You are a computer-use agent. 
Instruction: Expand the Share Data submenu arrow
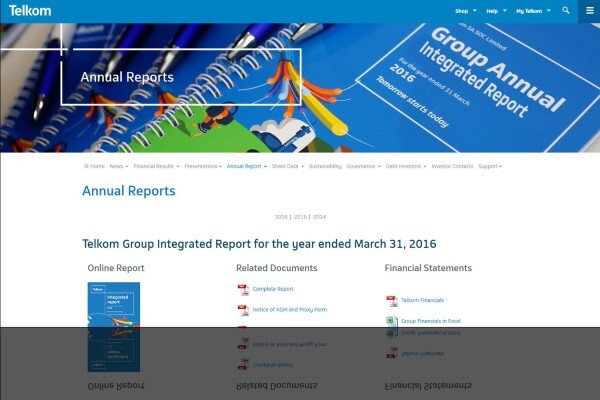[302, 167]
